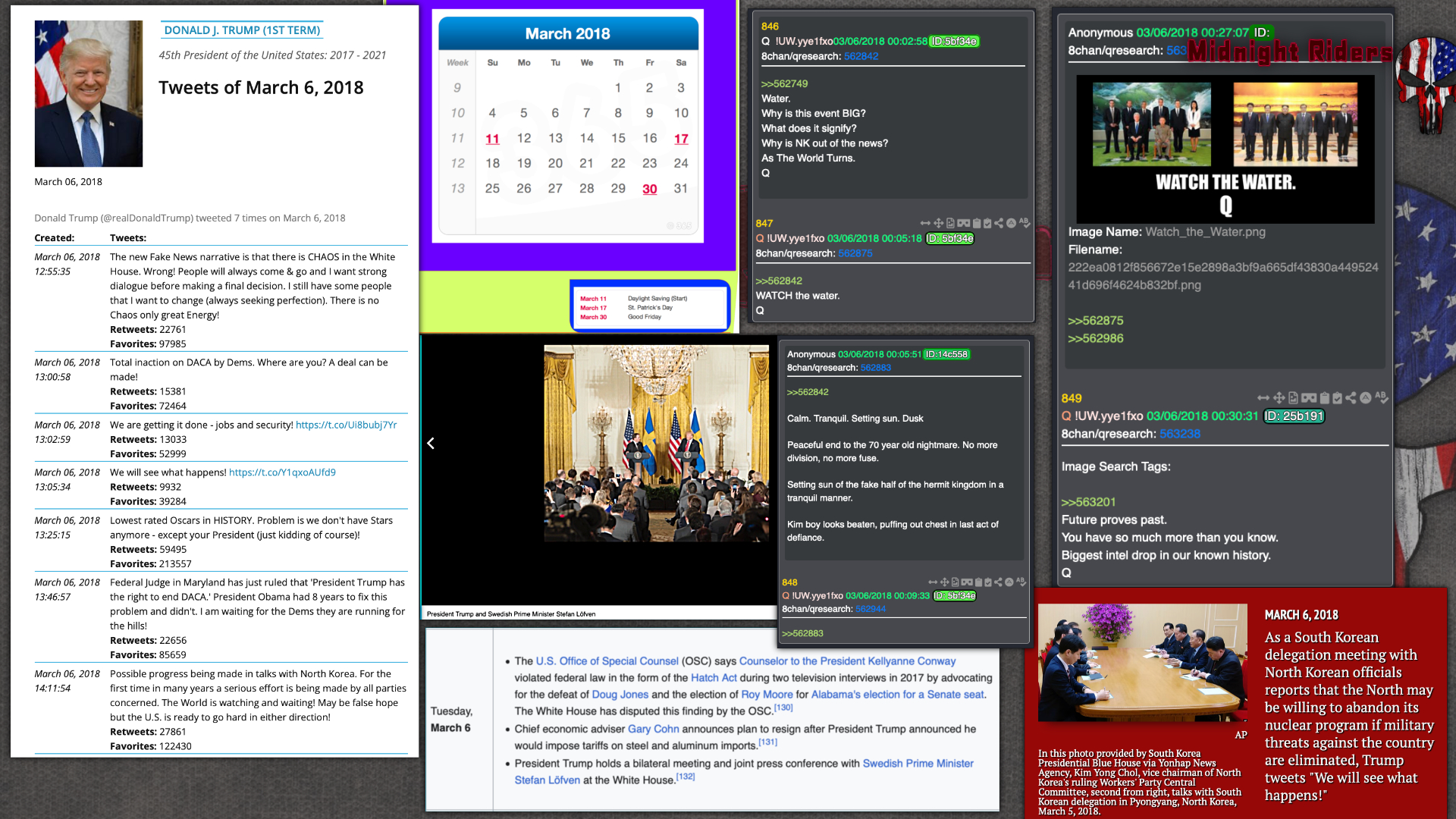Click the horizontal resize icon on post 849

tap(1263, 397)
